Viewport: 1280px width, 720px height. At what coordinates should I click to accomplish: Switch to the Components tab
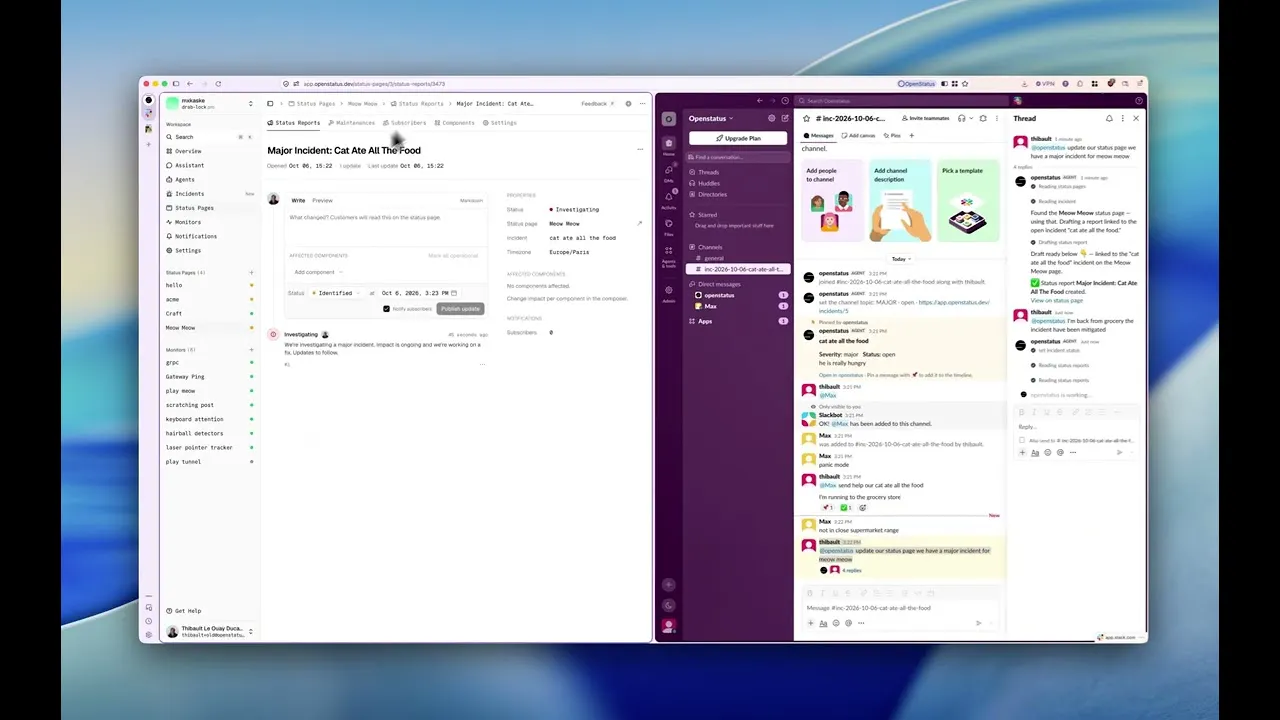(x=454, y=123)
